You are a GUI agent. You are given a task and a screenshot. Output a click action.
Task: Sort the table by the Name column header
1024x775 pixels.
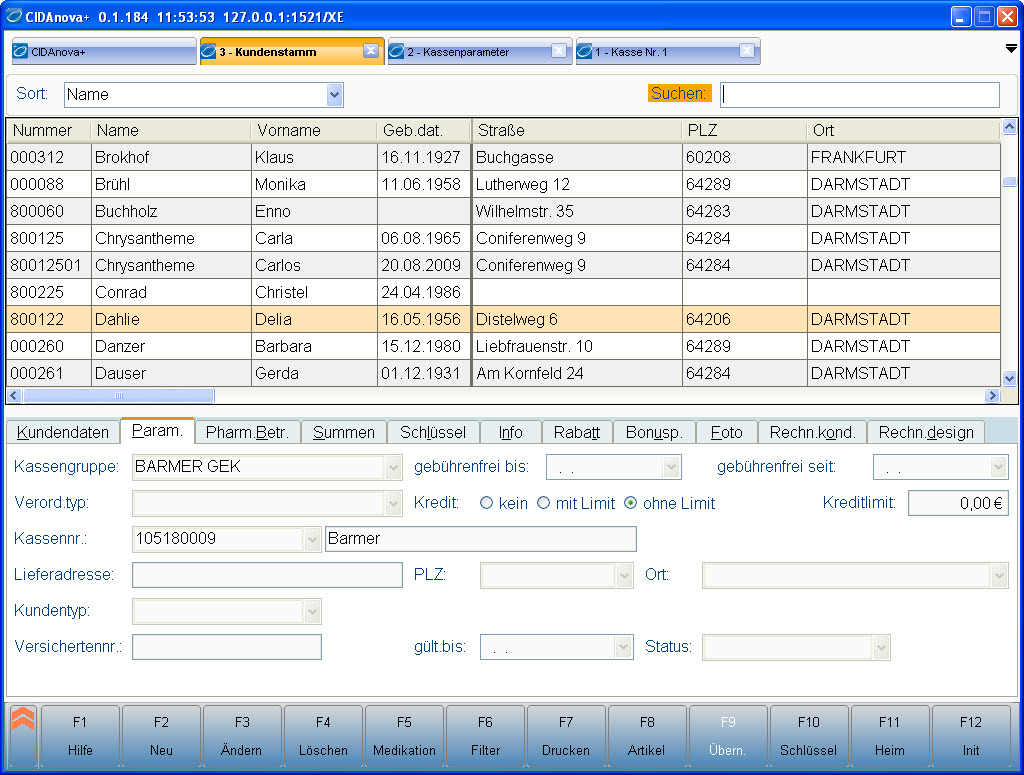pyautogui.click(x=170, y=131)
